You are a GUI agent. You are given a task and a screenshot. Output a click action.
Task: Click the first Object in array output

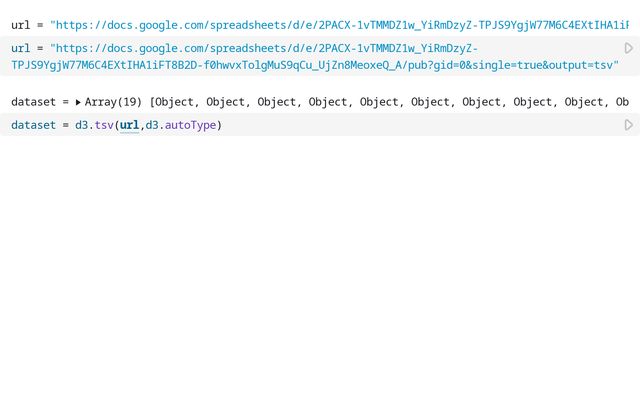[175, 102]
